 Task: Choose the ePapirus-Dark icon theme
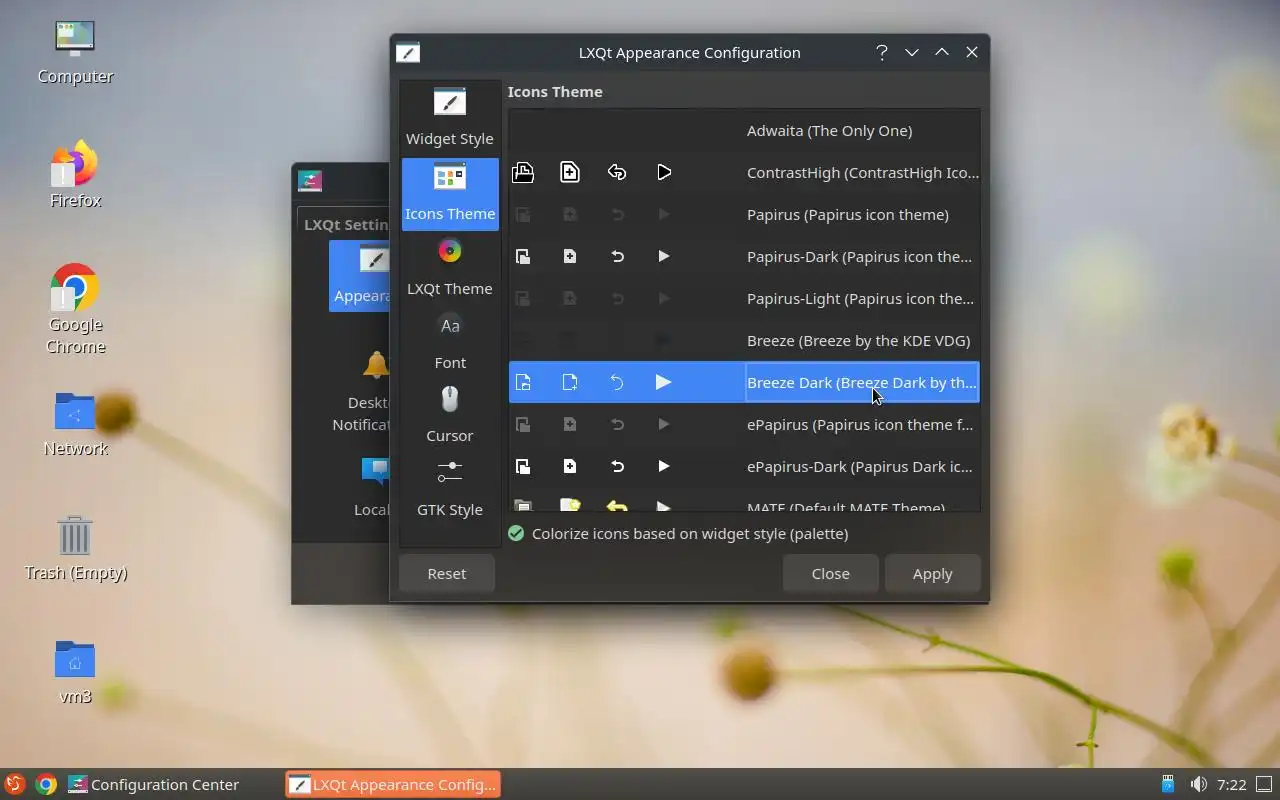click(x=744, y=466)
